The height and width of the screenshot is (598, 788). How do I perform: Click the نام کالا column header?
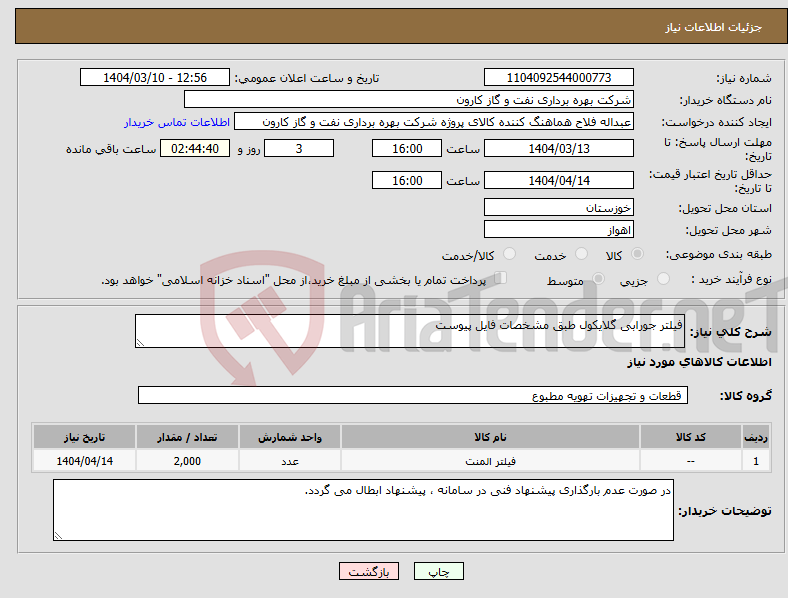490,437
